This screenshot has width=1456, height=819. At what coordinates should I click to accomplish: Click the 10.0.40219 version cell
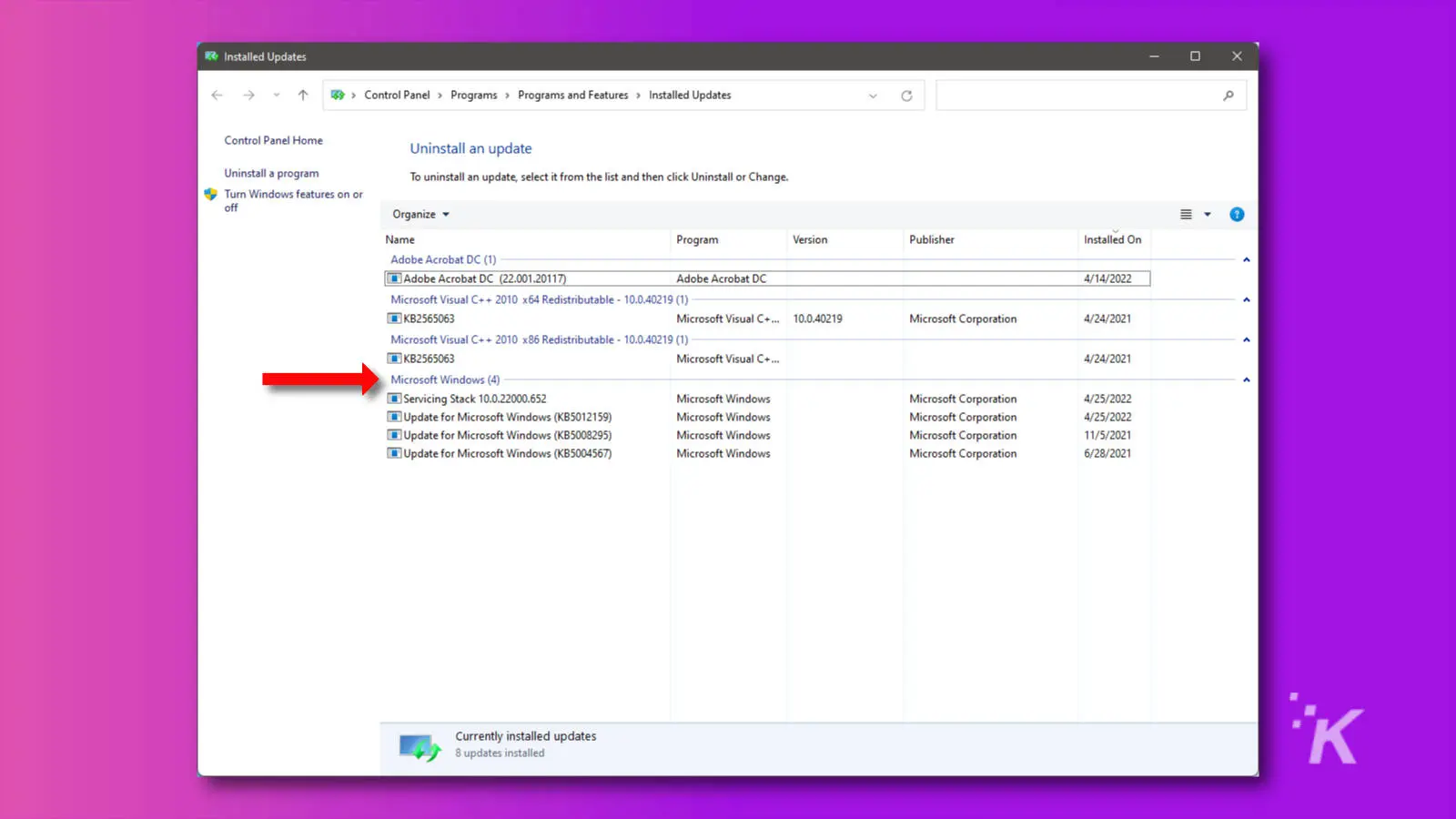pyautogui.click(x=817, y=318)
